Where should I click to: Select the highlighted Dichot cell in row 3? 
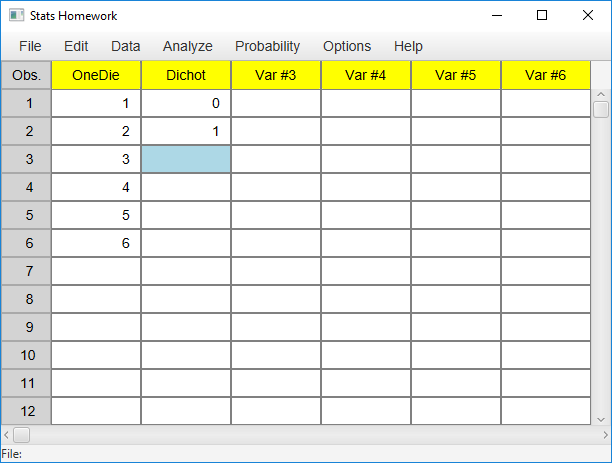pyautogui.click(x=186, y=159)
